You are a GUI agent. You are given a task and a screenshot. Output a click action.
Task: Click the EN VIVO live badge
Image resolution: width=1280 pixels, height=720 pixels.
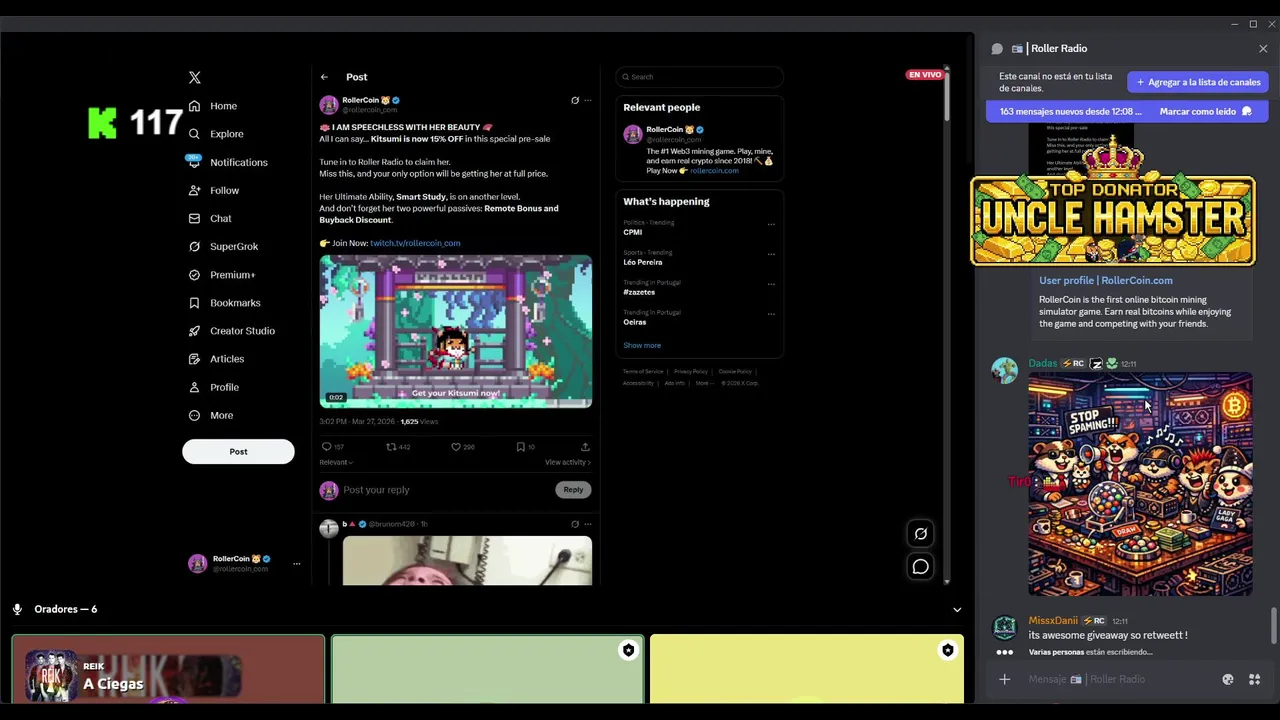(x=925, y=75)
